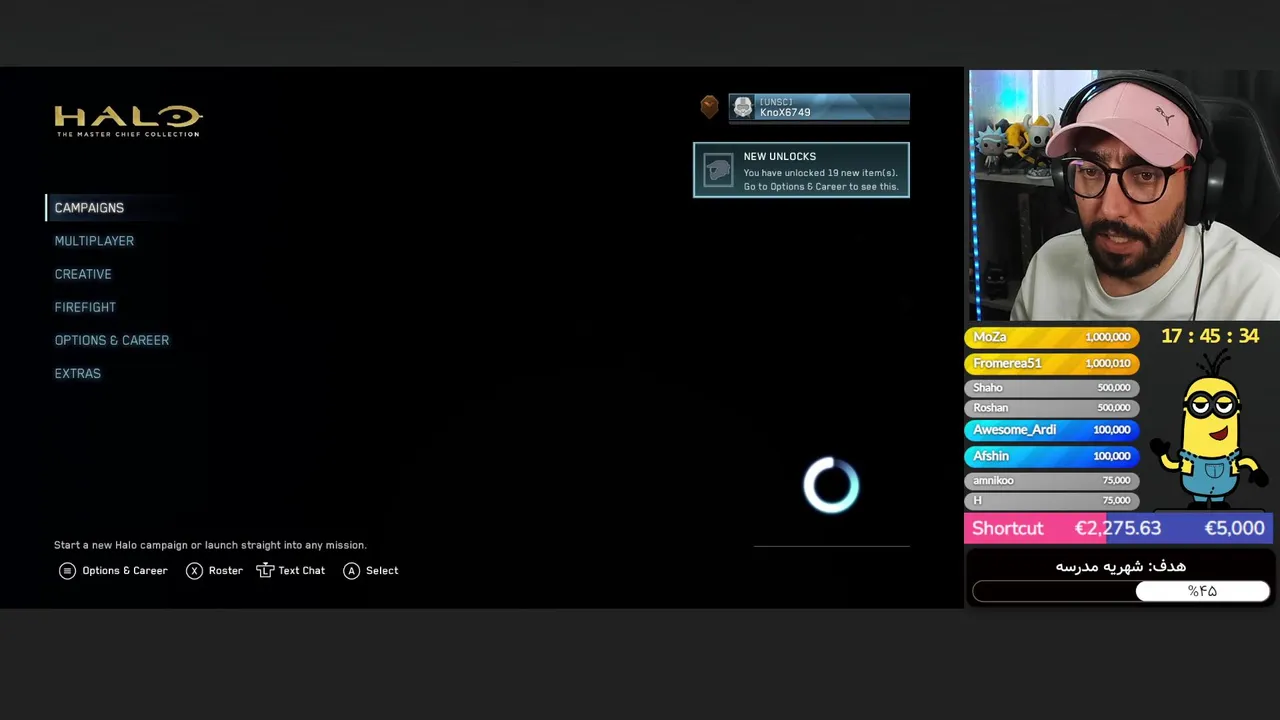Viewport: 1280px width, 720px height.
Task: Click the Roshan donor row
Action: click(x=1051, y=408)
